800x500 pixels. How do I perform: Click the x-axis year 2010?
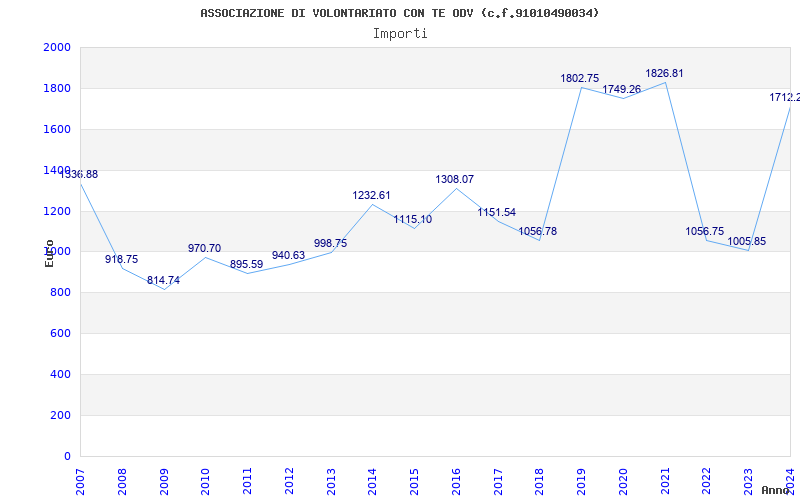206,482
